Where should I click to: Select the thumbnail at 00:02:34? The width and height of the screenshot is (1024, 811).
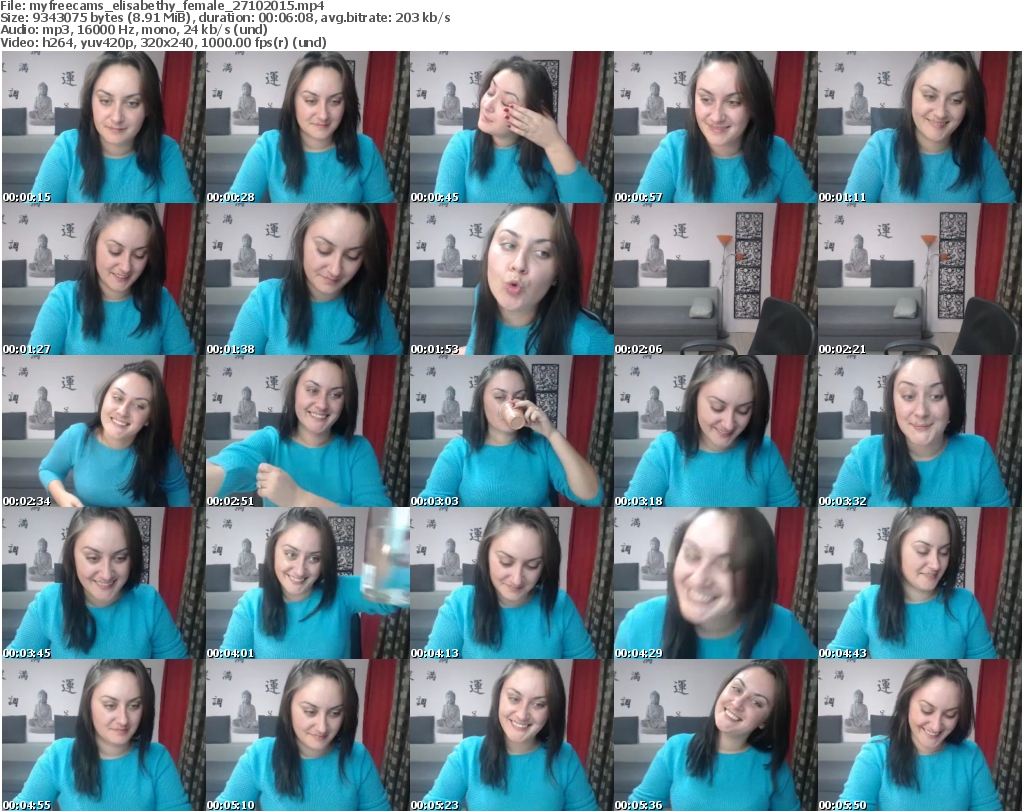tap(103, 432)
